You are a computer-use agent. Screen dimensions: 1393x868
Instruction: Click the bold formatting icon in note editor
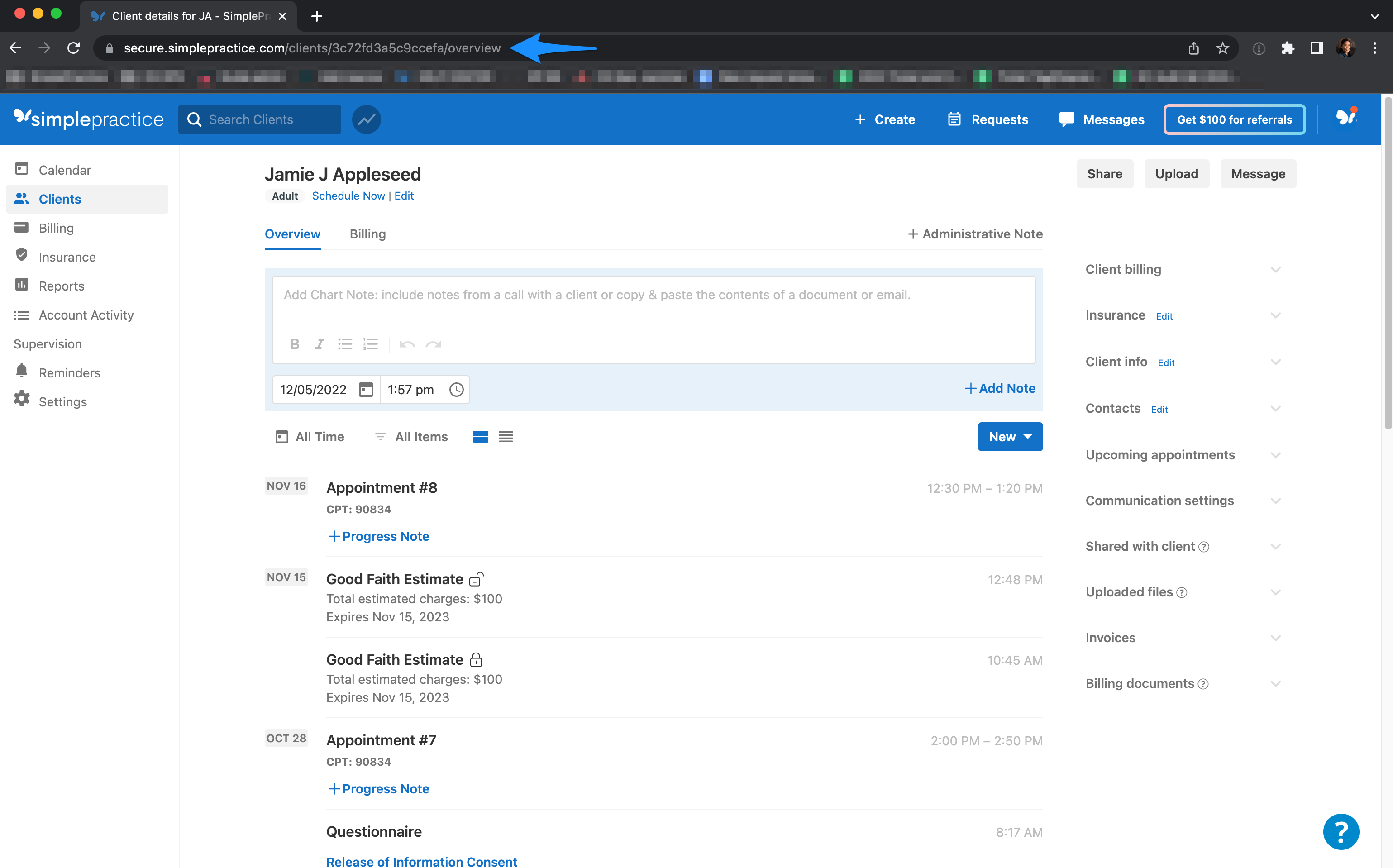(295, 344)
